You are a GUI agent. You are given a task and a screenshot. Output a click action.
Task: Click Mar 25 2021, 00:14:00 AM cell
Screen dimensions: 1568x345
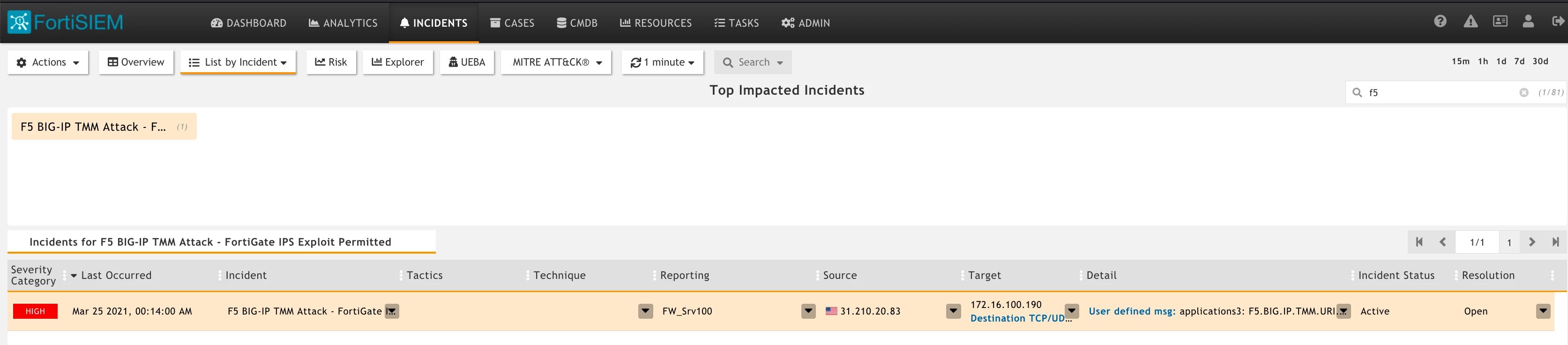point(132,312)
